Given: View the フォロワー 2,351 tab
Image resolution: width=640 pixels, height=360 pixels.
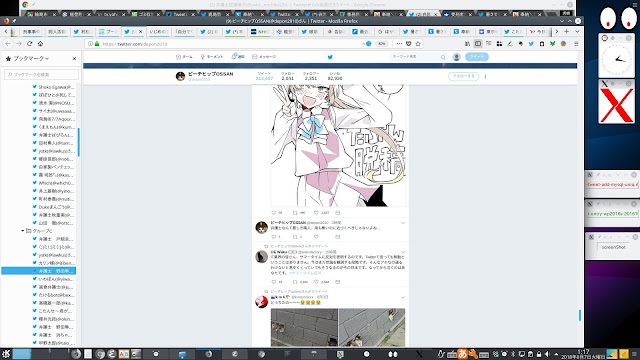Looking at the screenshot, I should (311, 76).
